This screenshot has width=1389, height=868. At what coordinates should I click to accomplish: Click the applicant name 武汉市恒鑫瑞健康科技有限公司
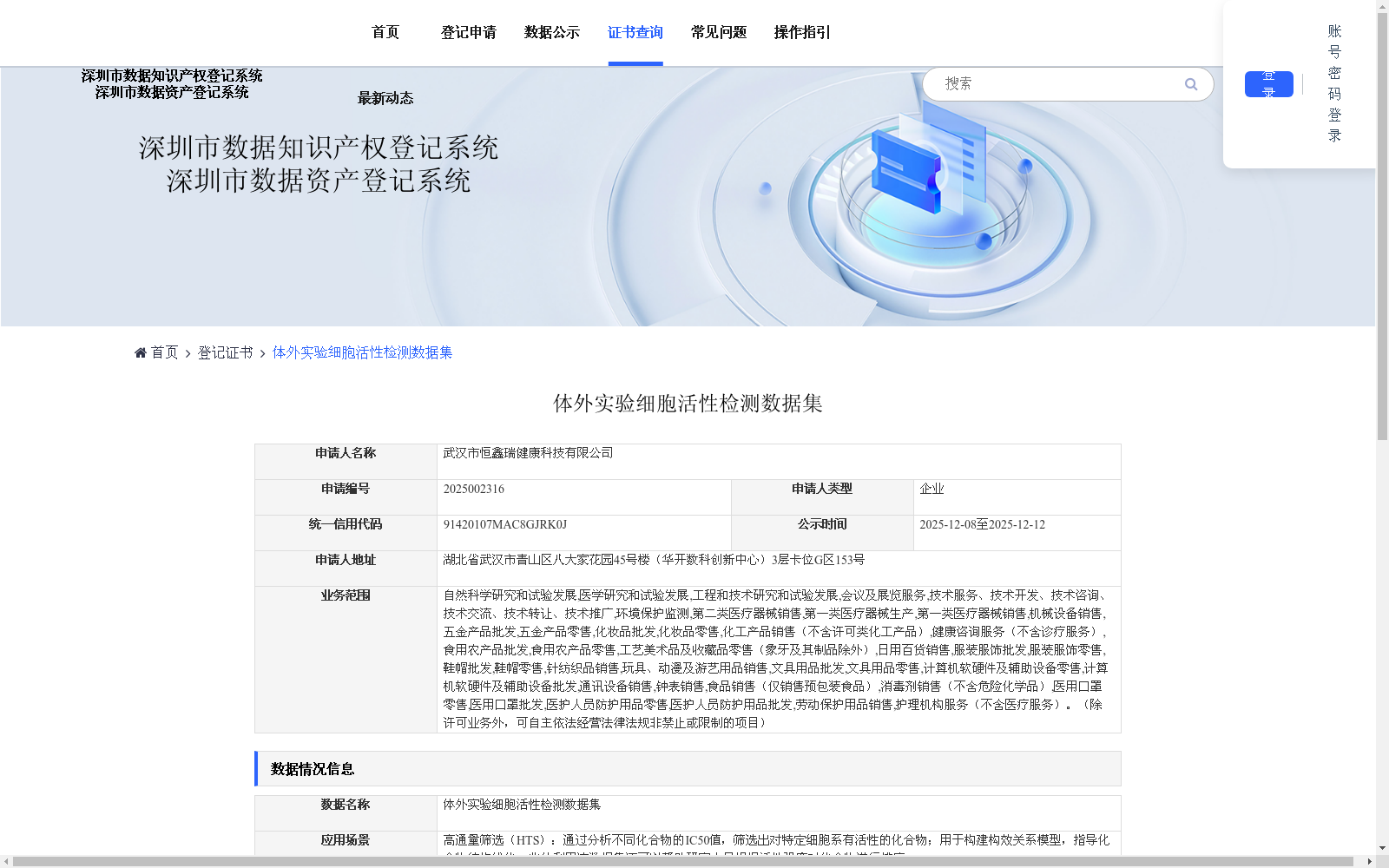point(528,453)
